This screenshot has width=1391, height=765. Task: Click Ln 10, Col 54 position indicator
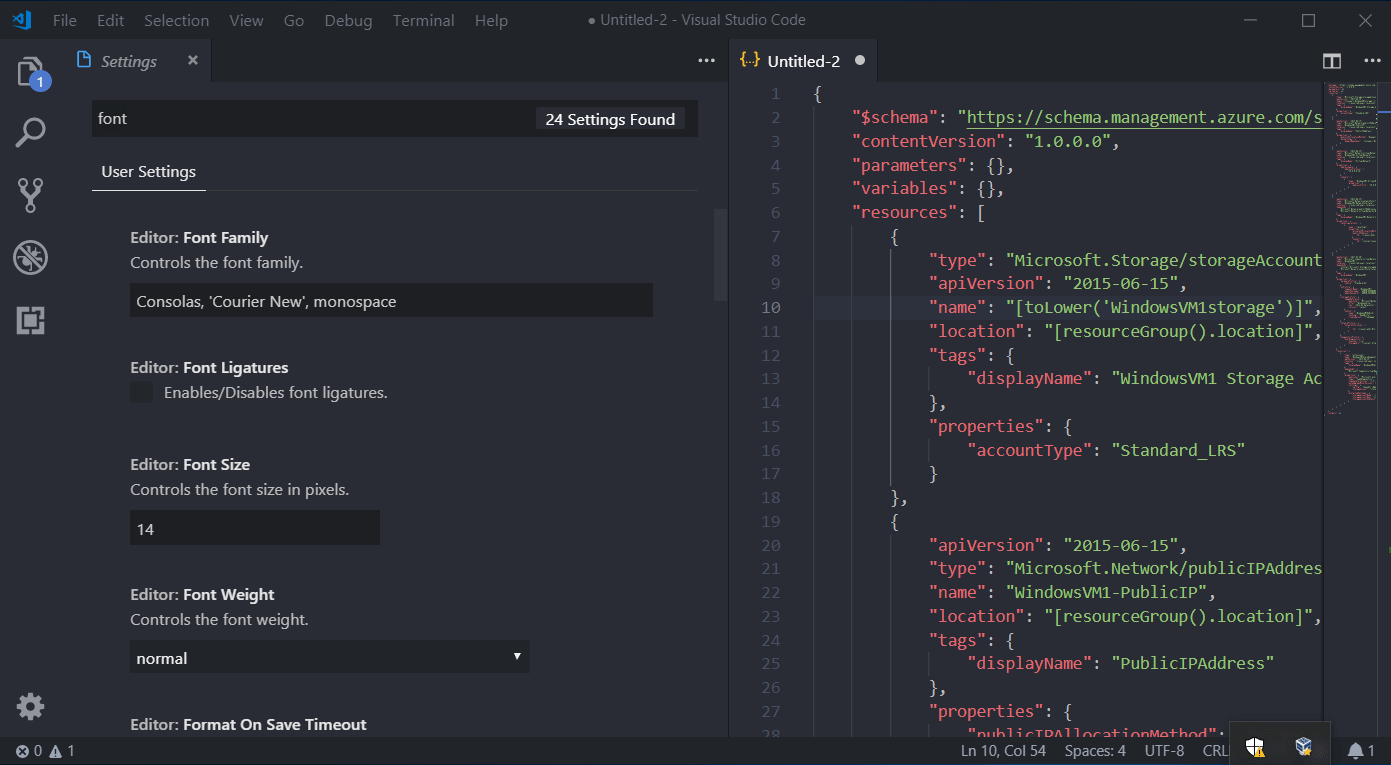(x=1004, y=750)
